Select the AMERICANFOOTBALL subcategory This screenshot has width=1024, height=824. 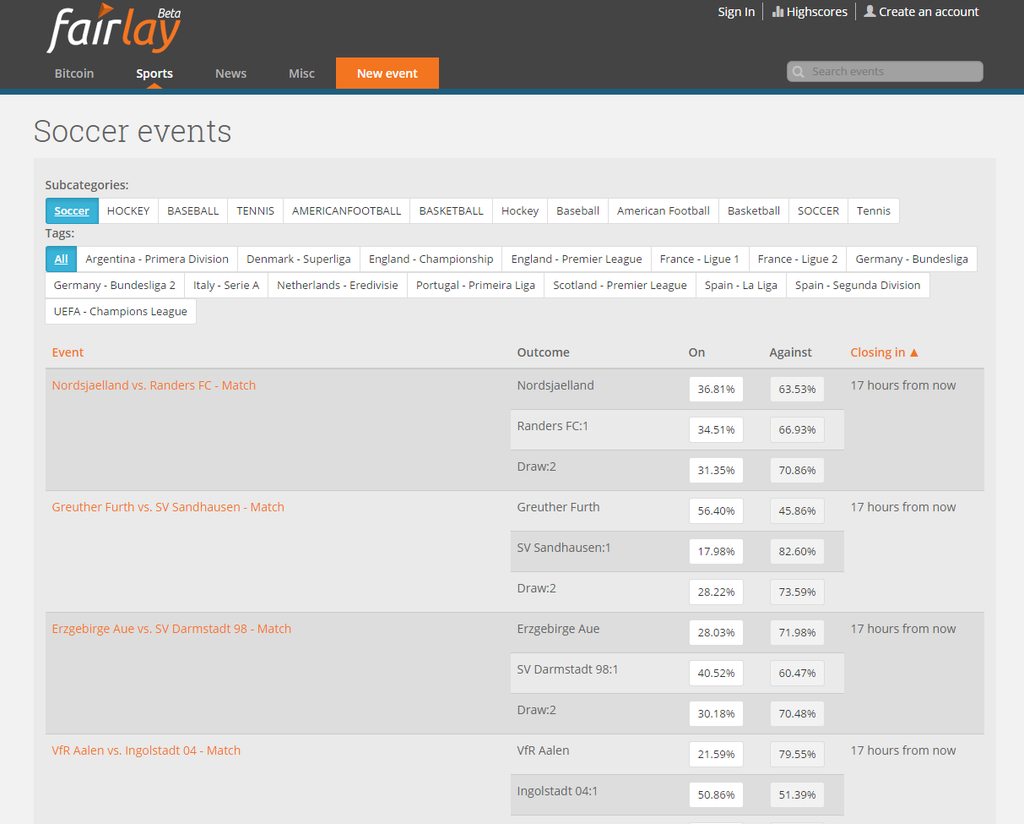pyautogui.click(x=346, y=211)
